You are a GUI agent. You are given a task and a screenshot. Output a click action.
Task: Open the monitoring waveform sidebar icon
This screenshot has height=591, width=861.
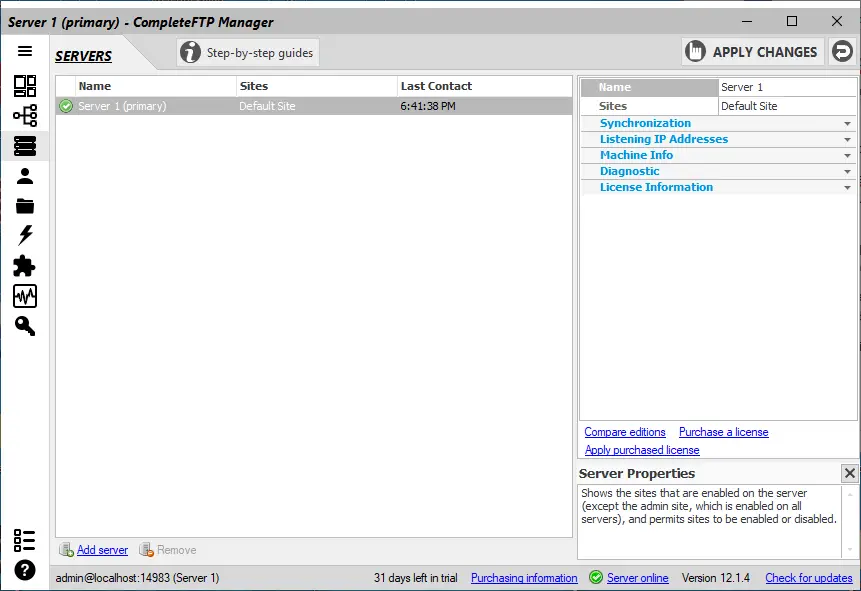click(x=25, y=296)
